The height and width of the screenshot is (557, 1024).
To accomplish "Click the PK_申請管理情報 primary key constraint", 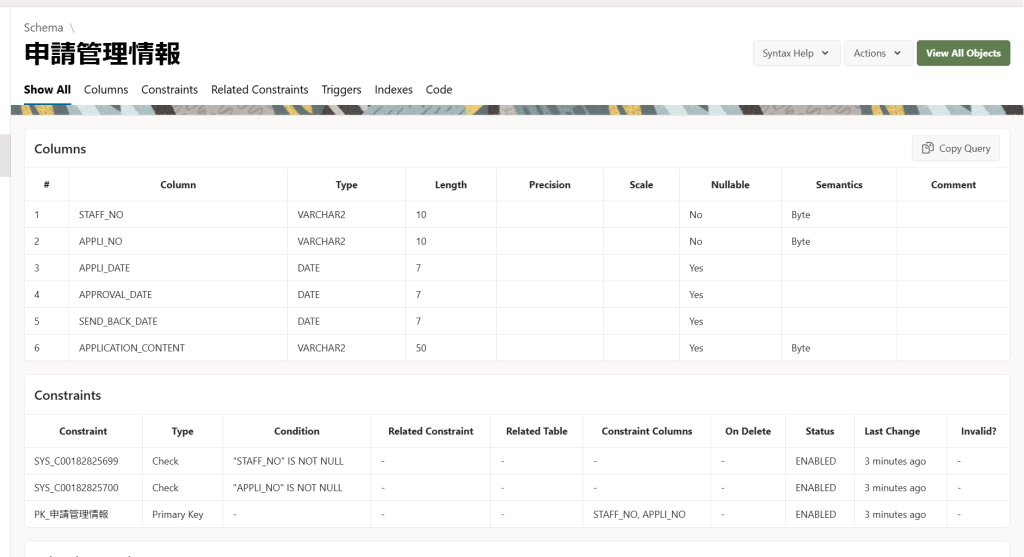I will pos(71,514).
